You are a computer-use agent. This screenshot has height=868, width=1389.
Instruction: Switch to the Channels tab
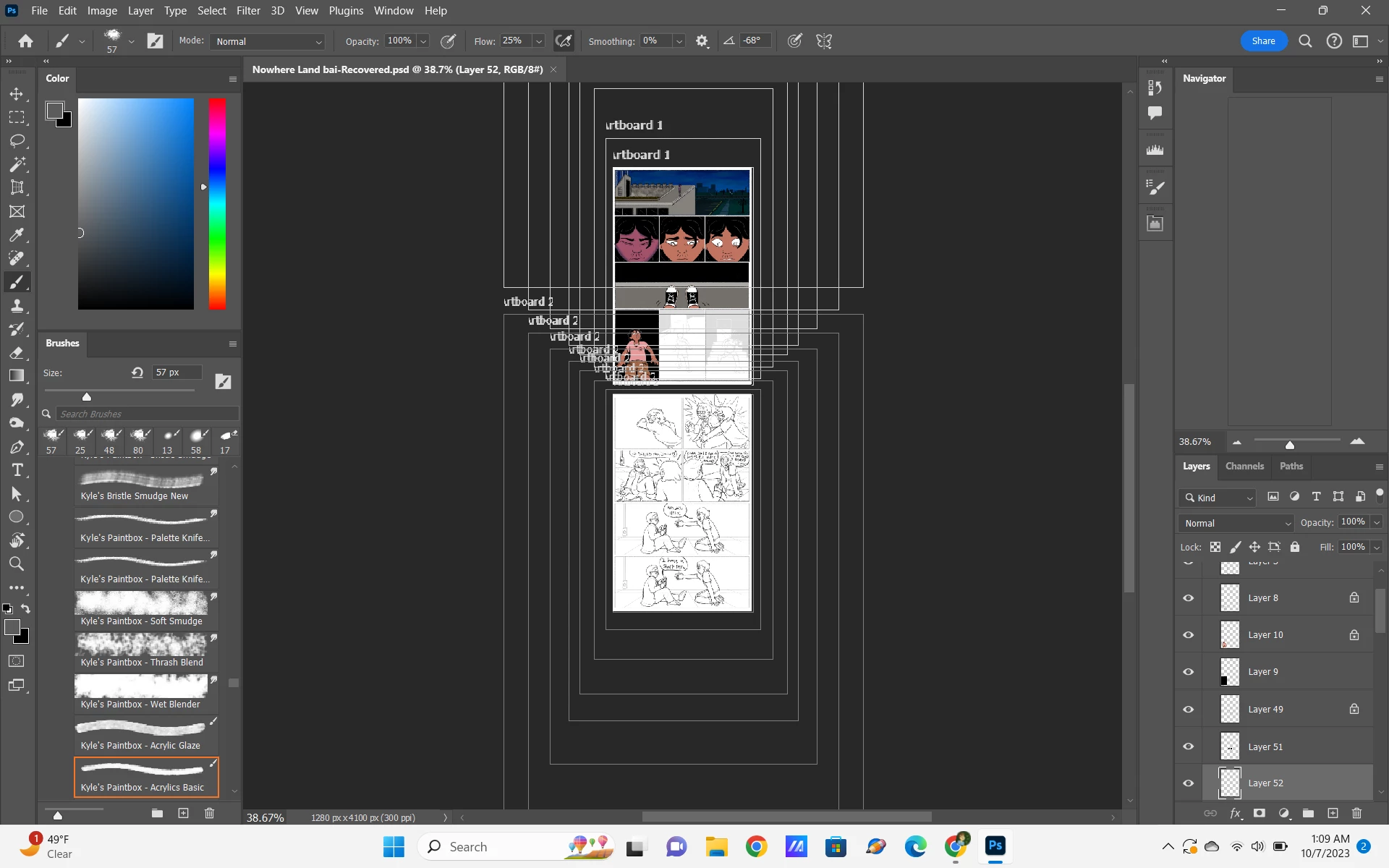1244,466
